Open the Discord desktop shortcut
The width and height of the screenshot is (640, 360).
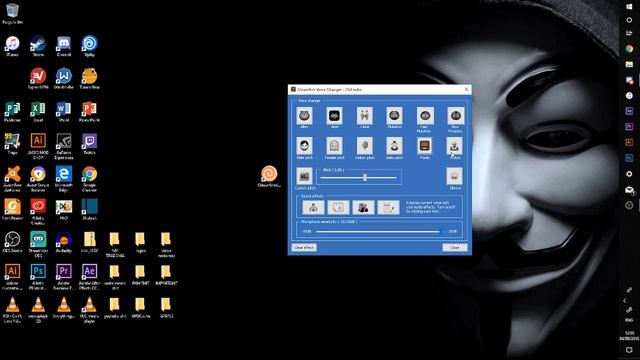64,46
